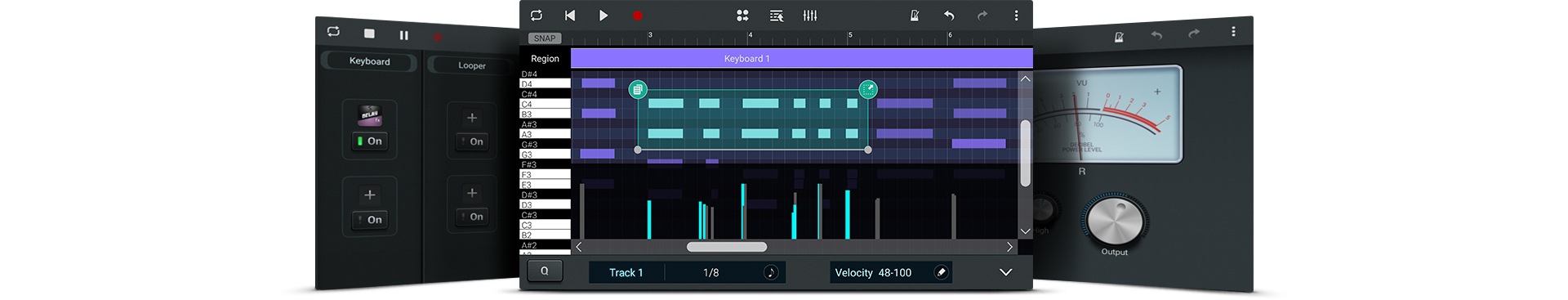This screenshot has height=300, width=1568.
Task: Click the C4 piano key
Action: 545,104
